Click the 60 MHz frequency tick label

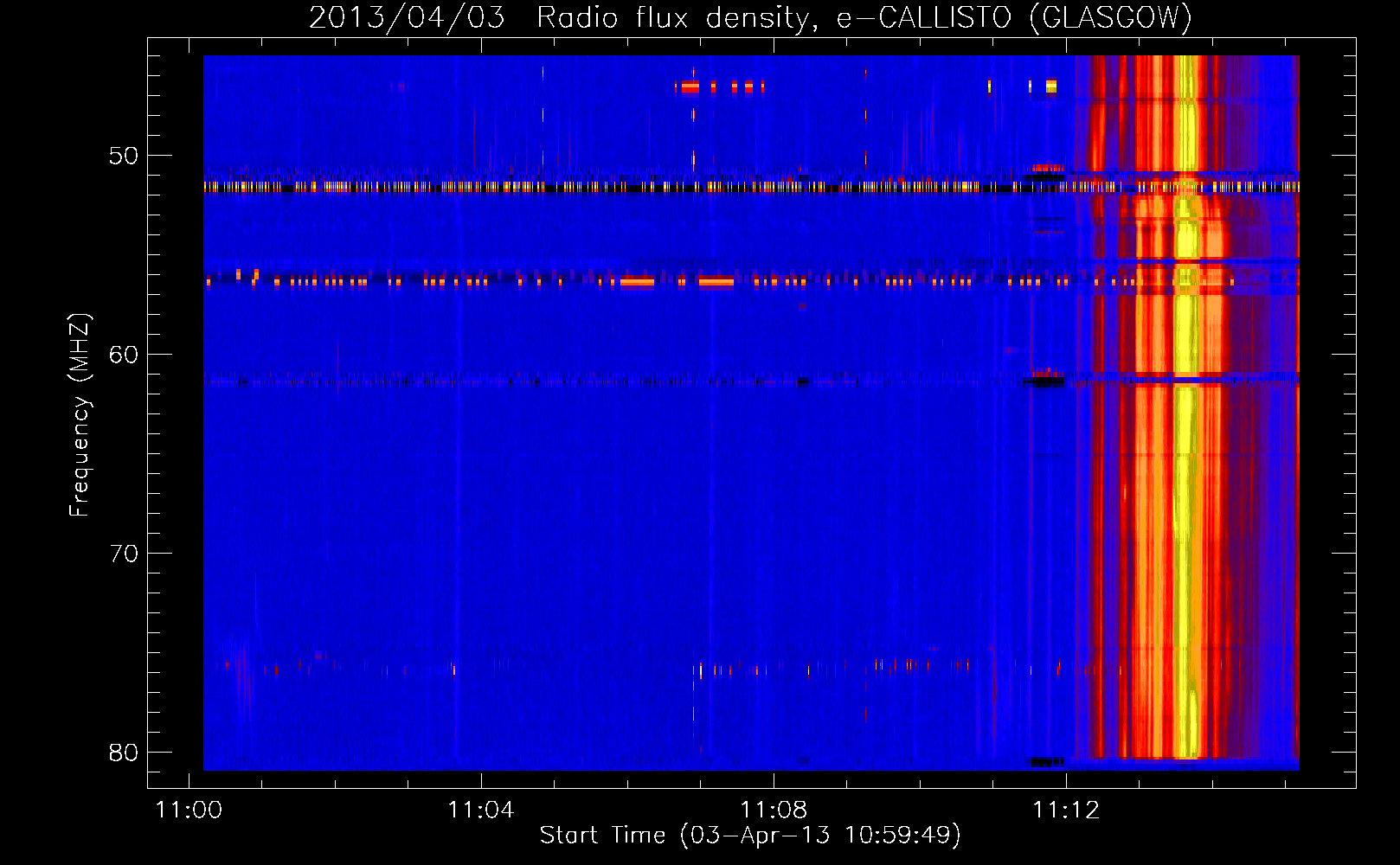[123, 355]
